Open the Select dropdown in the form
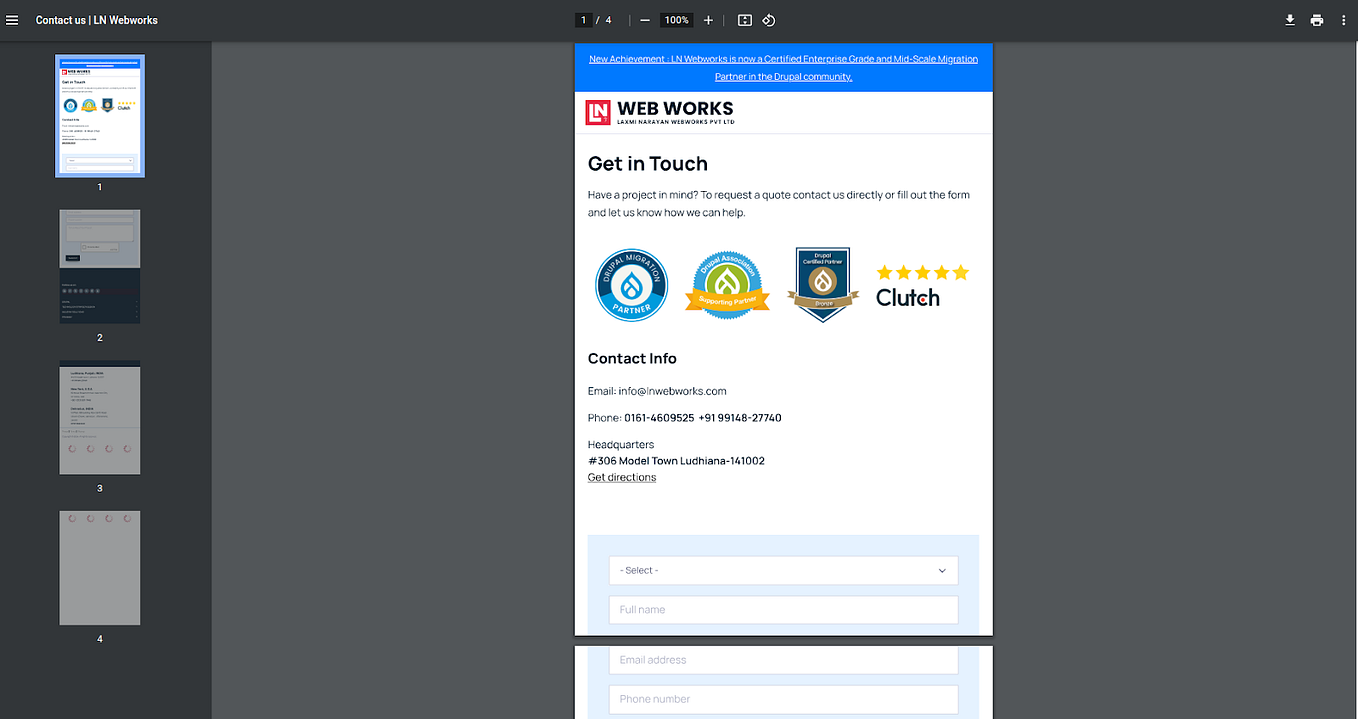This screenshot has height=719, width=1358. (x=783, y=570)
